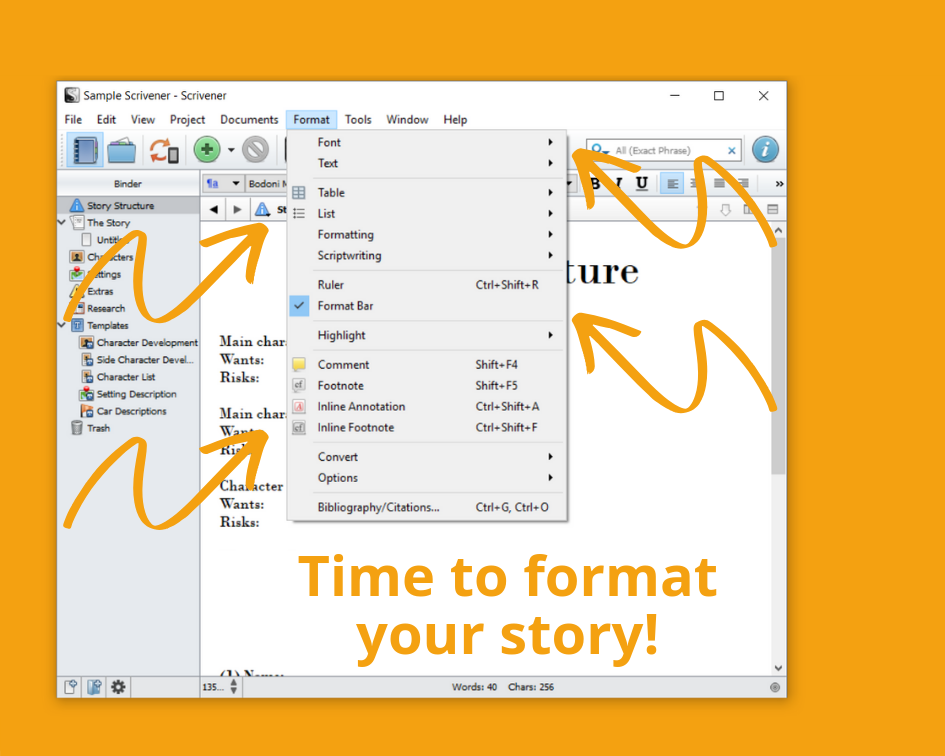Add a new document with green plus
Viewport: 945px width, 756px height.
coord(207,150)
